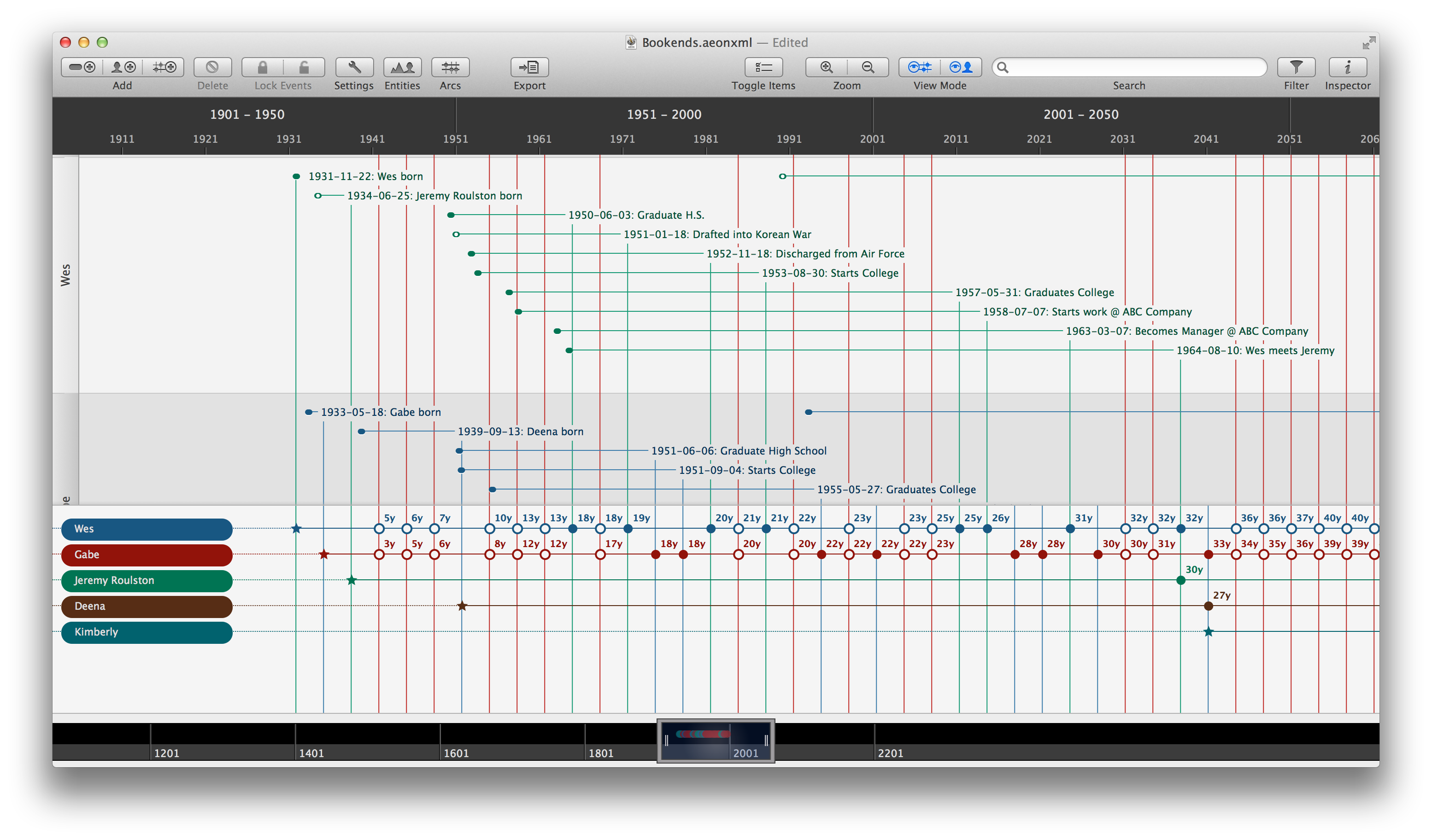Select event '1955-05-27: Graduates College'
Viewport: 1432px width, 840px height.
click(896, 490)
